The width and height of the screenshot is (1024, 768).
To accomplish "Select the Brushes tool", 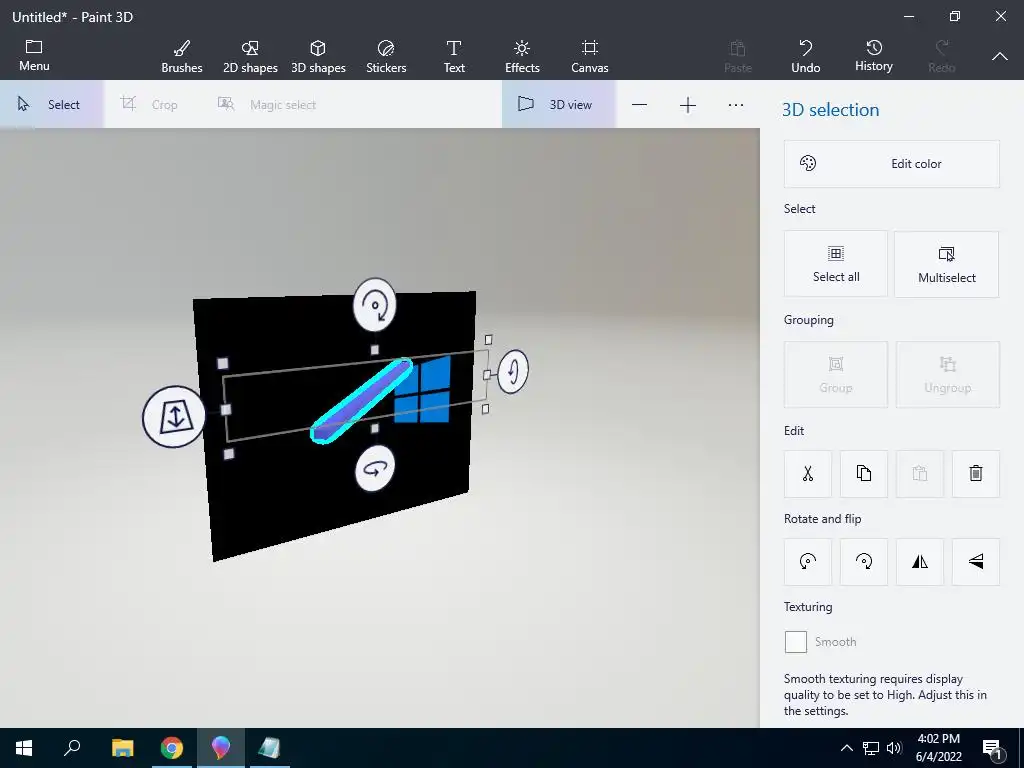I will [x=182, y=57].
